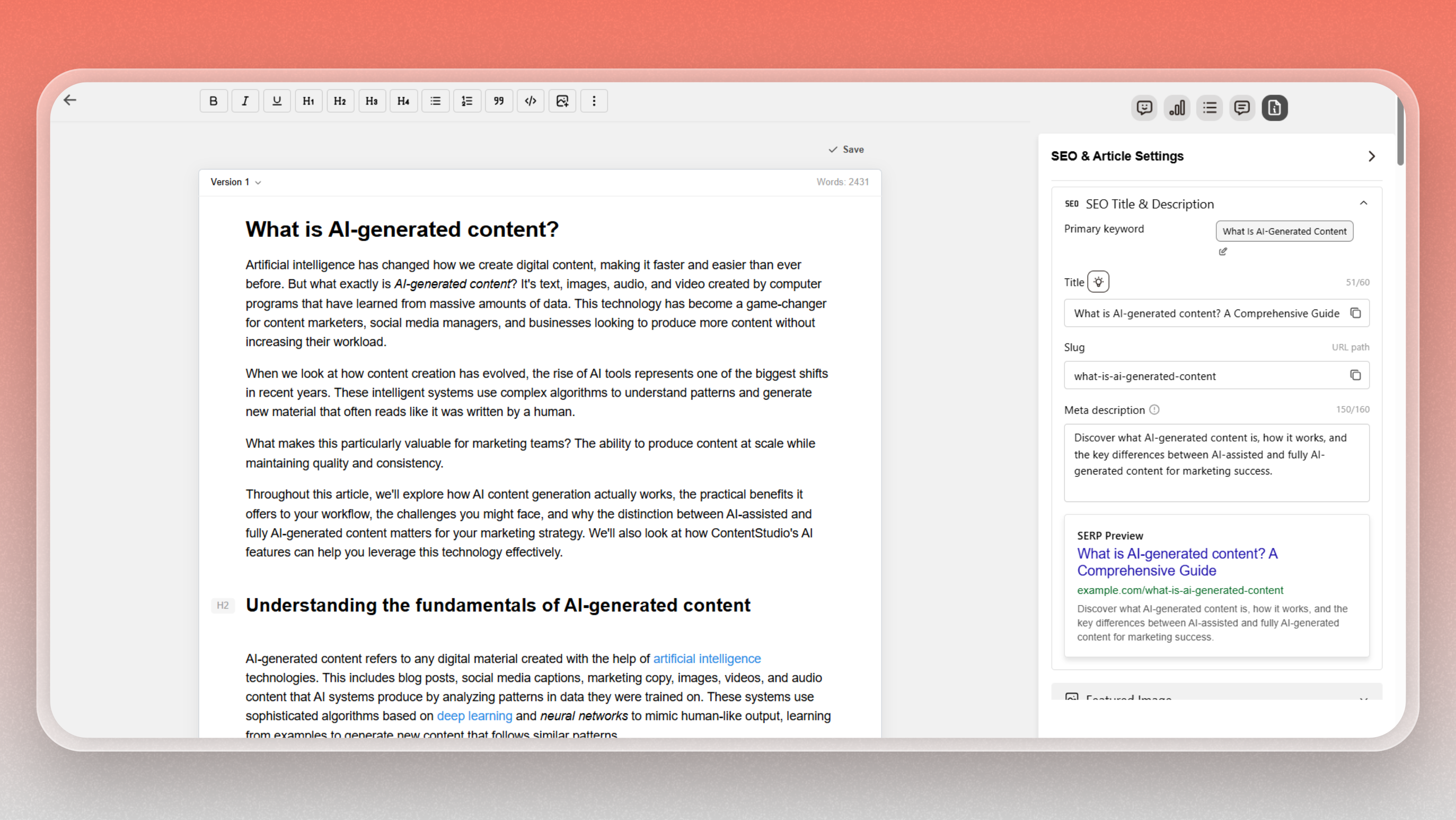Click the 'Understanding the fundamentals' heading
The width and height of the screenshot is (1456, 820).
coord(497,605)
